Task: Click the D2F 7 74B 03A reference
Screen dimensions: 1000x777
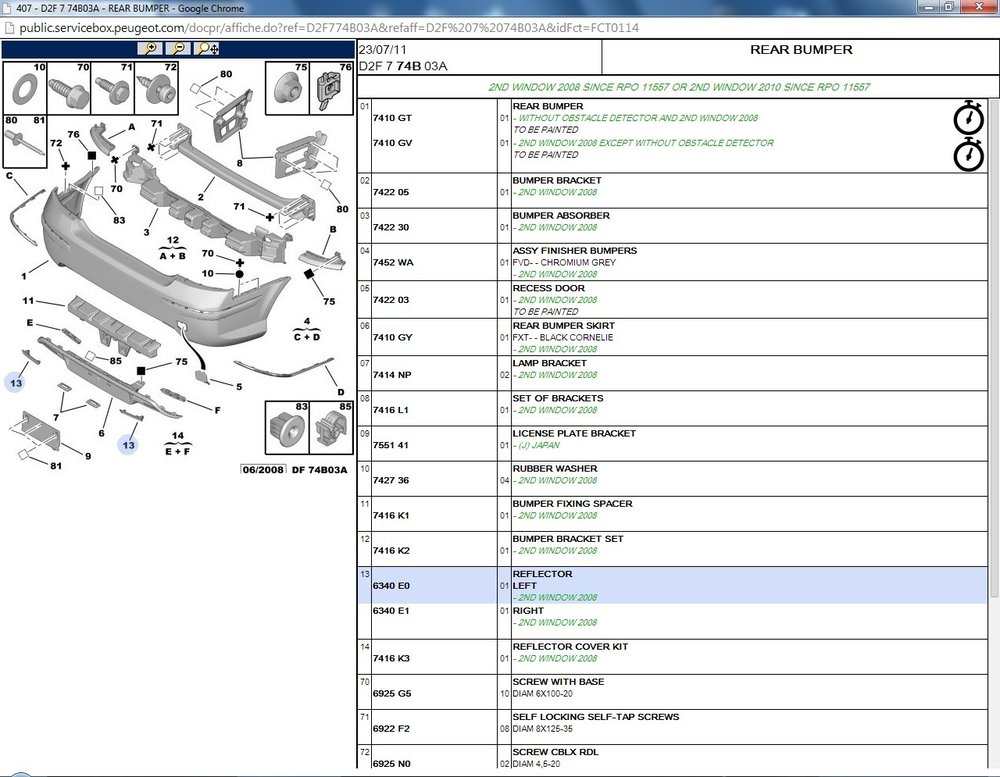Action: point(403,66)
